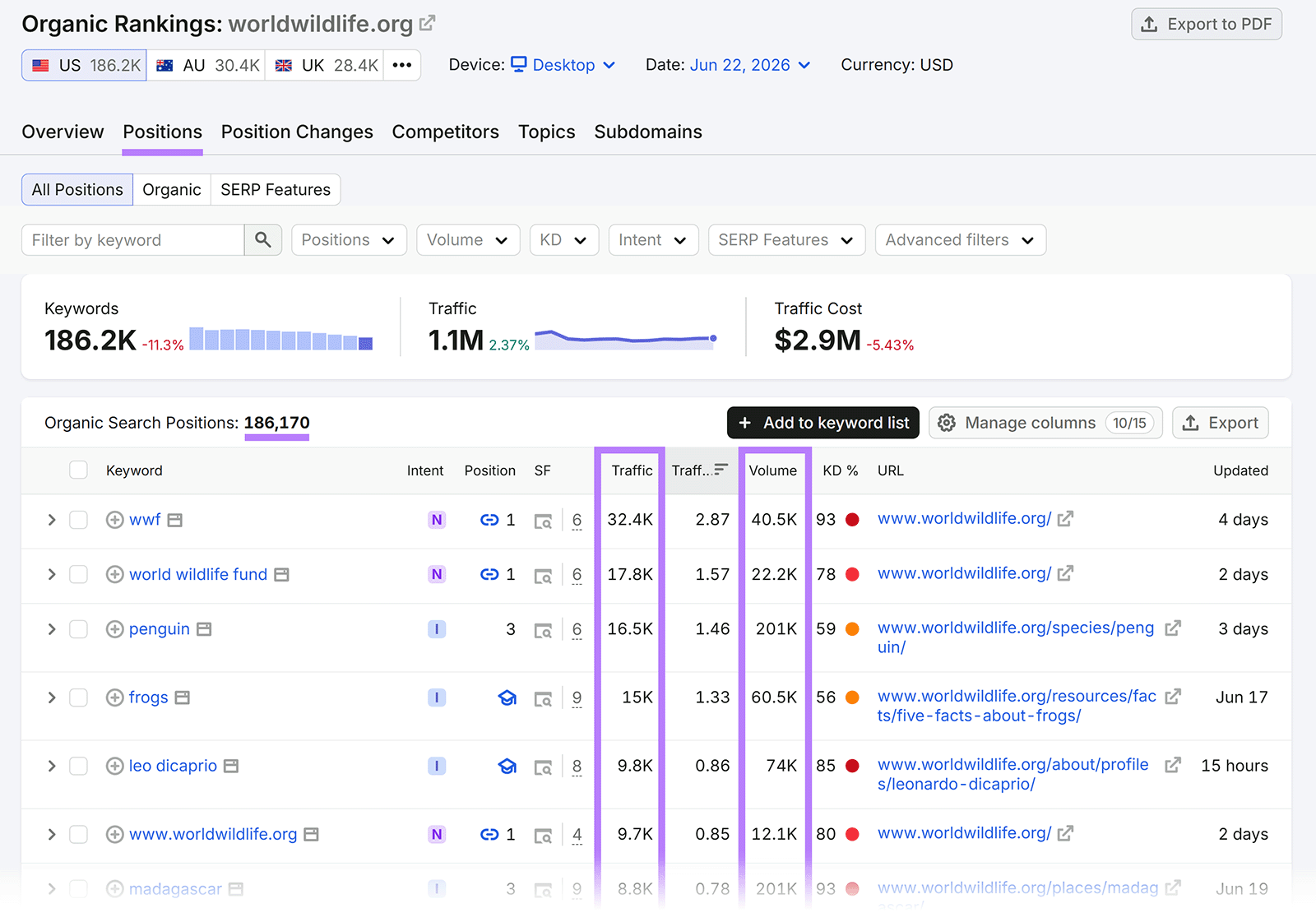
Task: Select the UK 28.4K database
Action: [327, 65]
